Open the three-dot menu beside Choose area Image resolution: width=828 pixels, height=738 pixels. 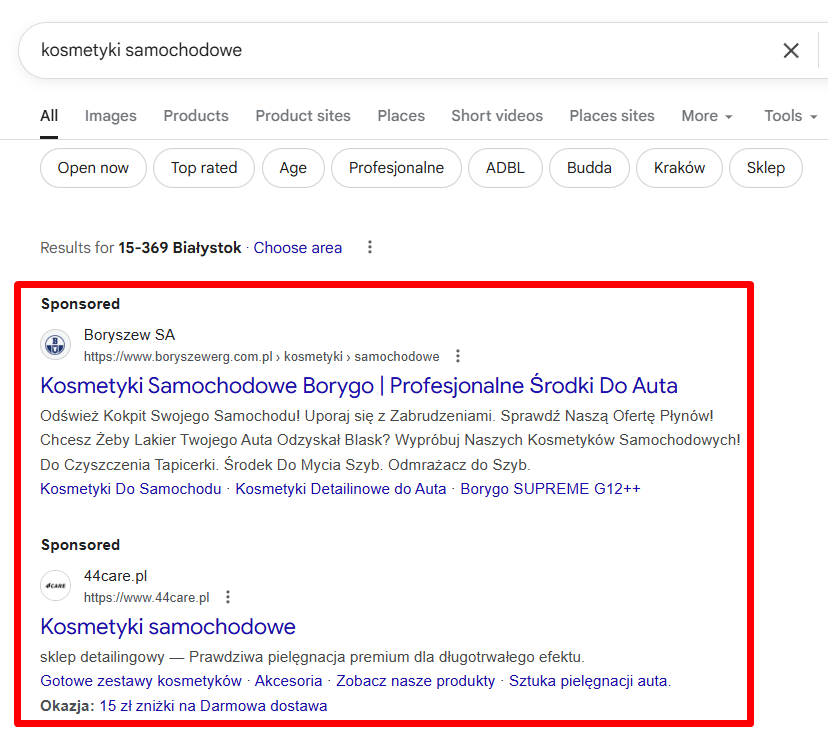(x=370, y=247)
